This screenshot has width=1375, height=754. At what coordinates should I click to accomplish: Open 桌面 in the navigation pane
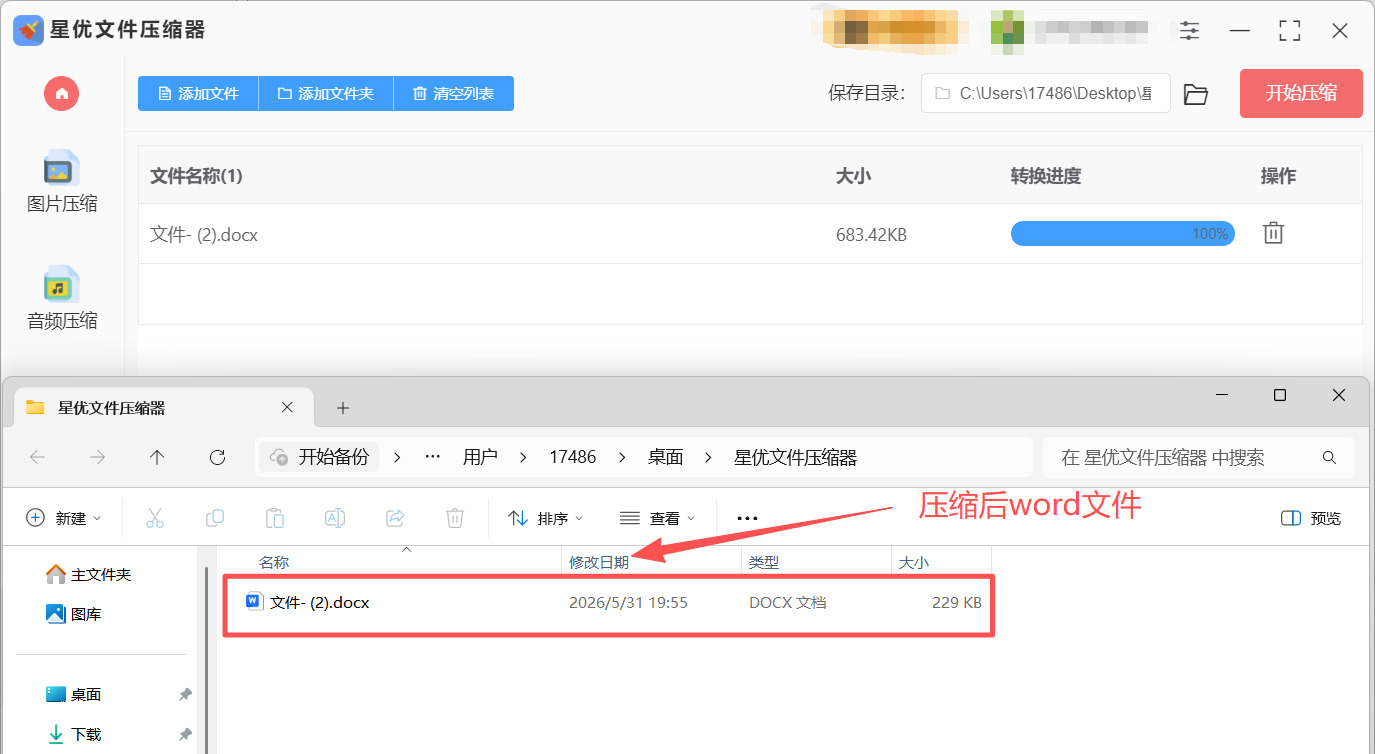(x=74, y=694)
